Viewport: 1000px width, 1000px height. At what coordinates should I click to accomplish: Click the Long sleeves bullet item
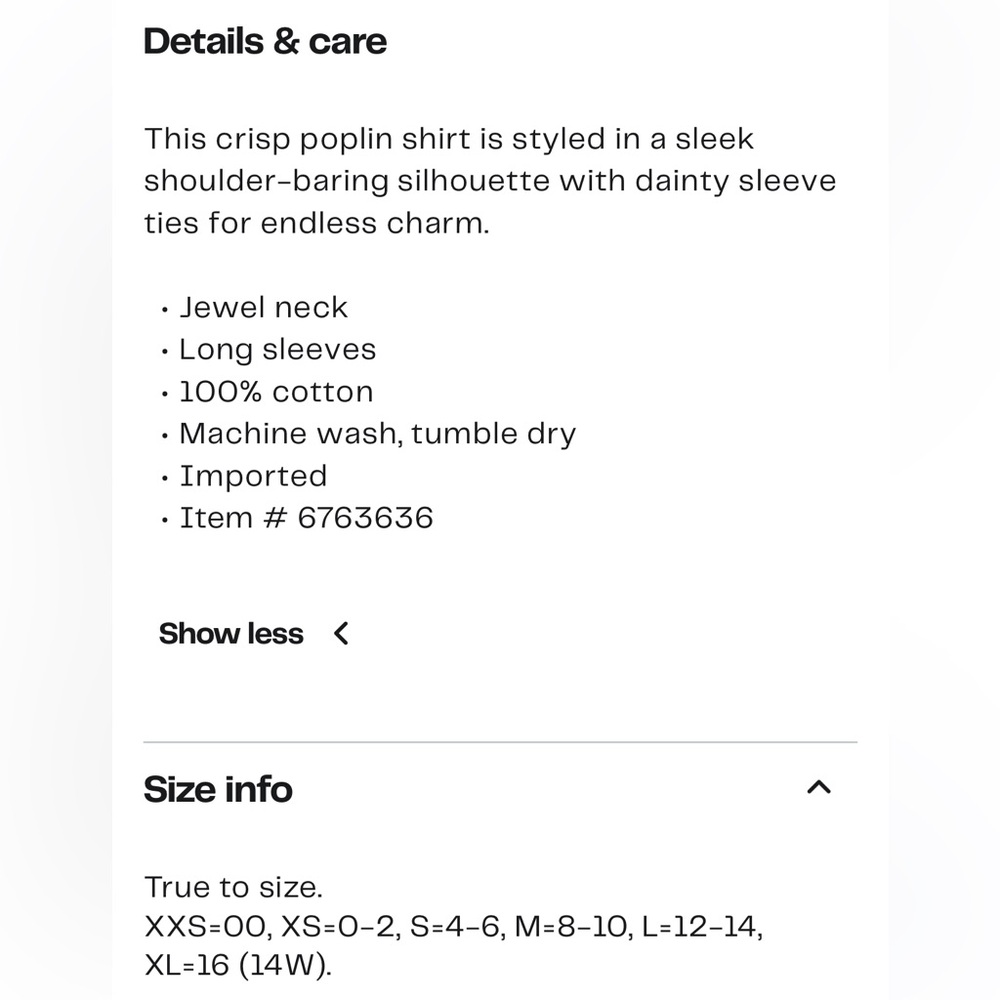click(x=277, y=349)
